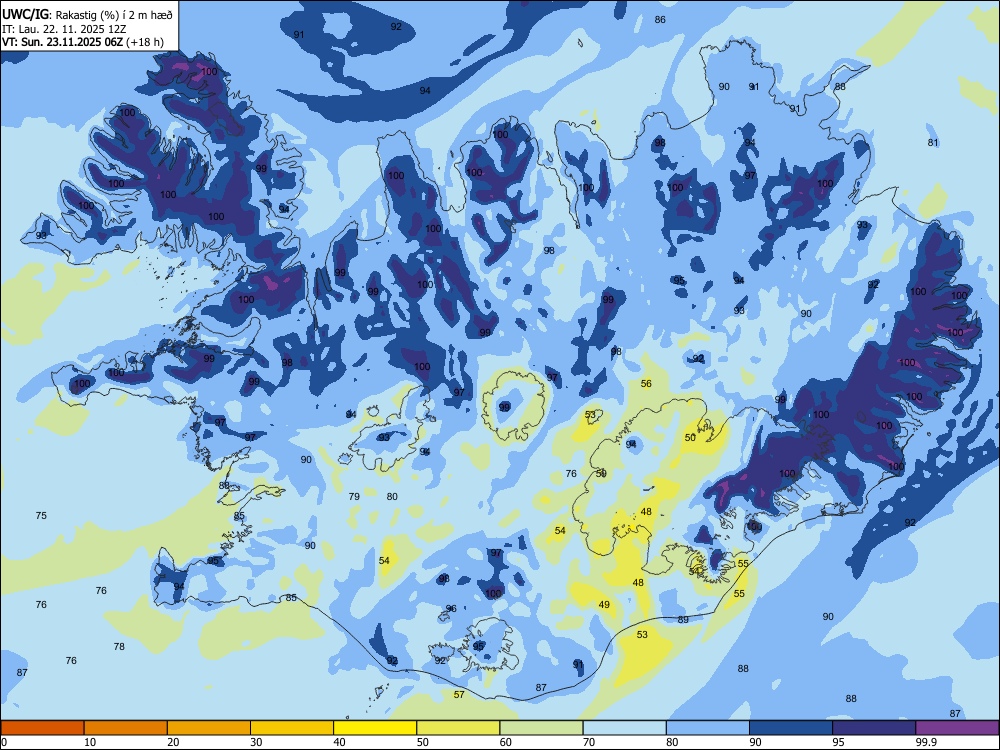The image size is (1000, 750).
Task: Click the map value '75' over the western sea
Action: pyautogui.click(x=41, y=515)
